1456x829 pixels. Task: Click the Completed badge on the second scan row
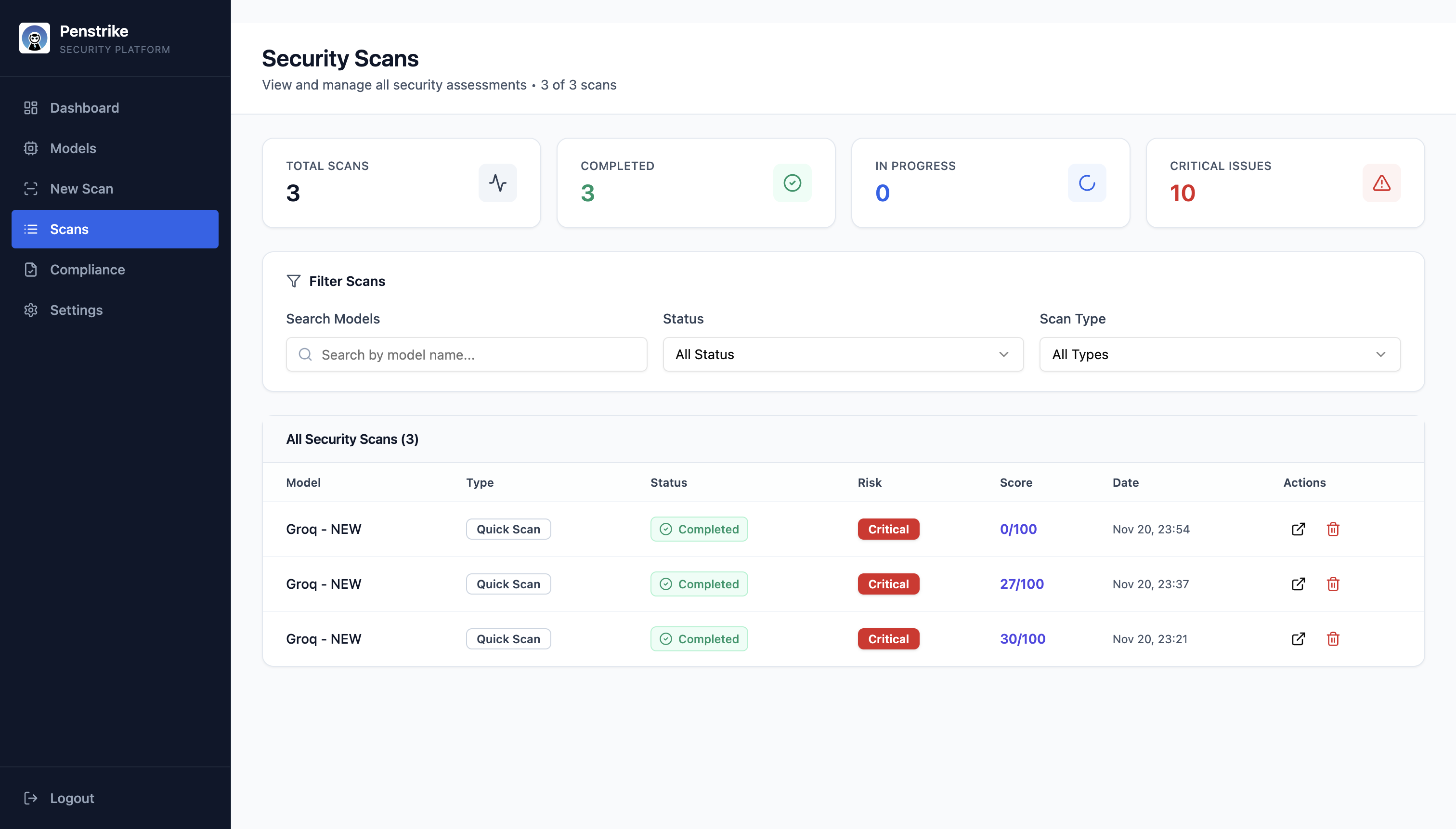tap(699, 583)
